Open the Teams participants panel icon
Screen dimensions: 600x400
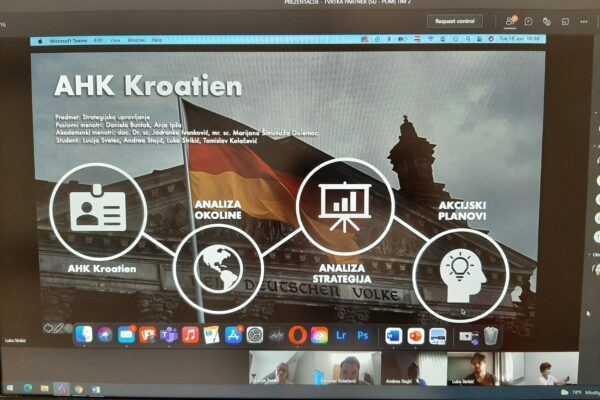[510, 21]
